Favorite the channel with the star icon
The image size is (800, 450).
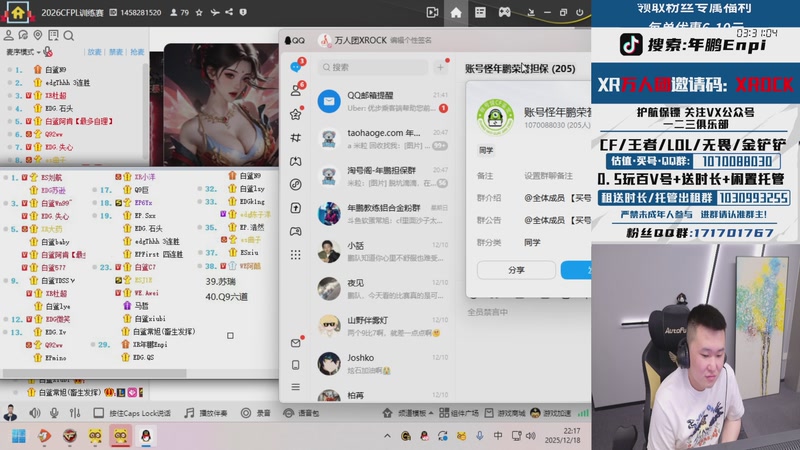click(199, 12)
